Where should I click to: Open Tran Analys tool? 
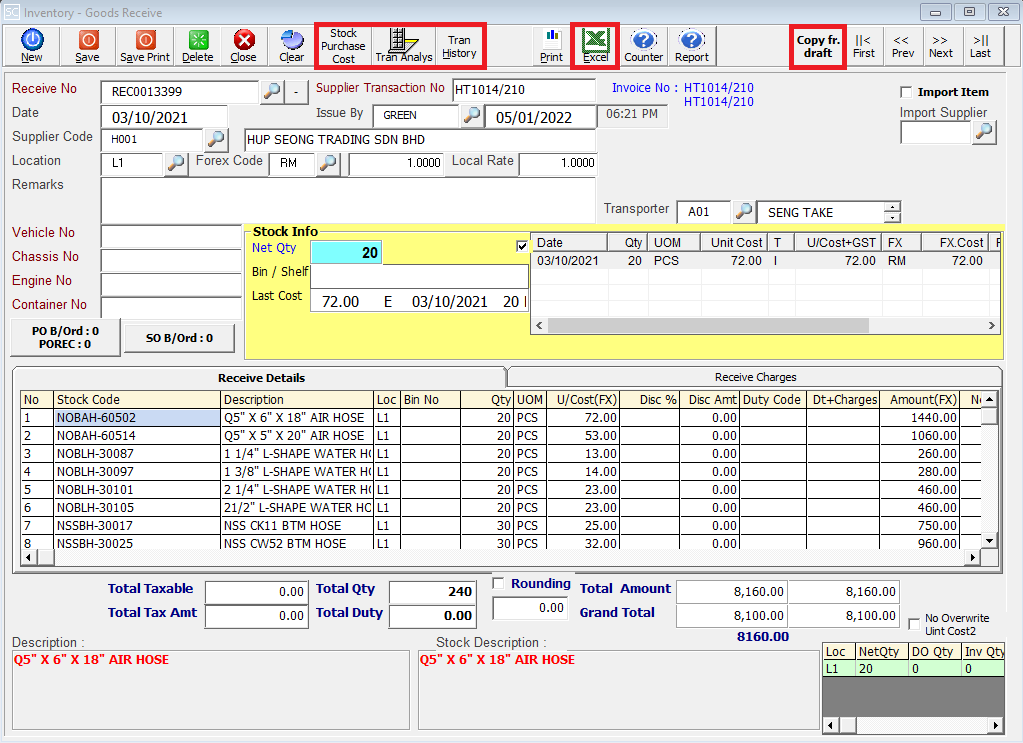click(404, 46)
